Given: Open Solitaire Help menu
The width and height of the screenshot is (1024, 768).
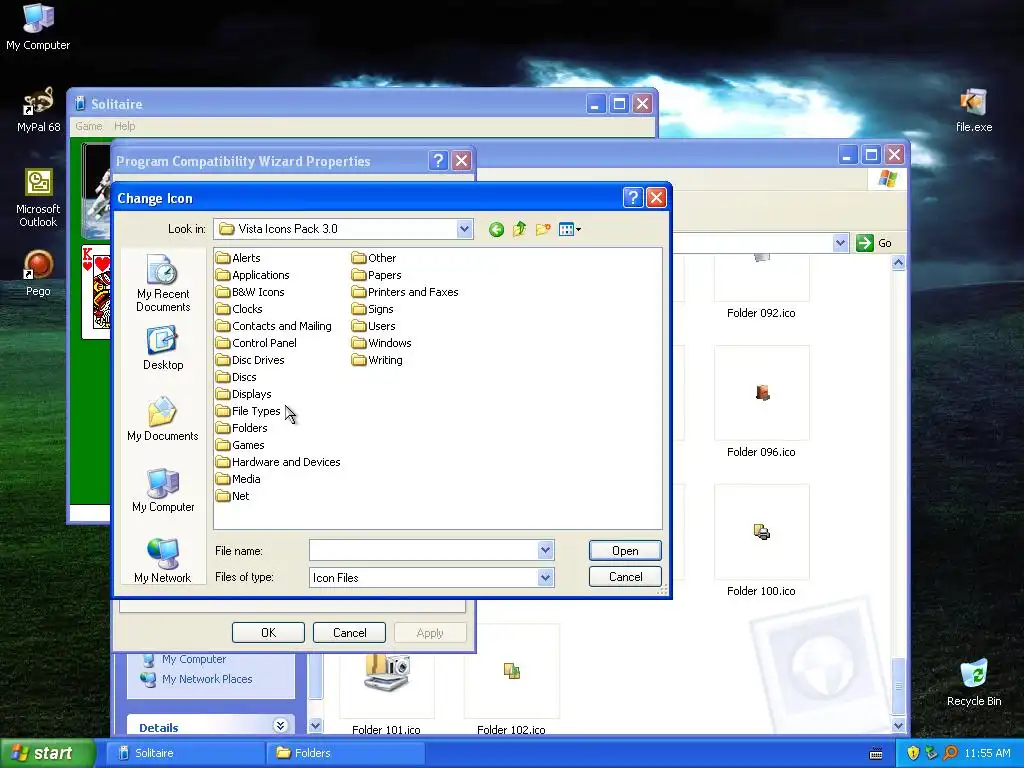Looking at the screenshot, I should pos(124,126).
